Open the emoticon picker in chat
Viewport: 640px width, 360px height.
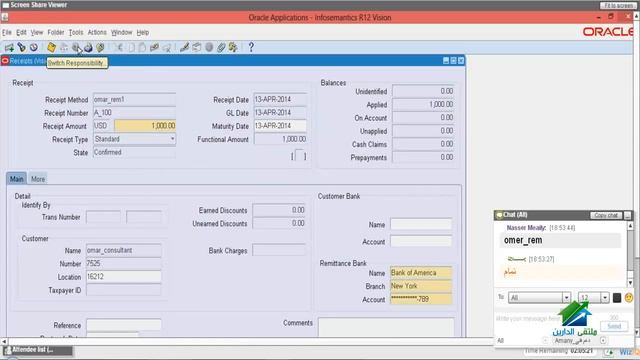click(629, 298)
